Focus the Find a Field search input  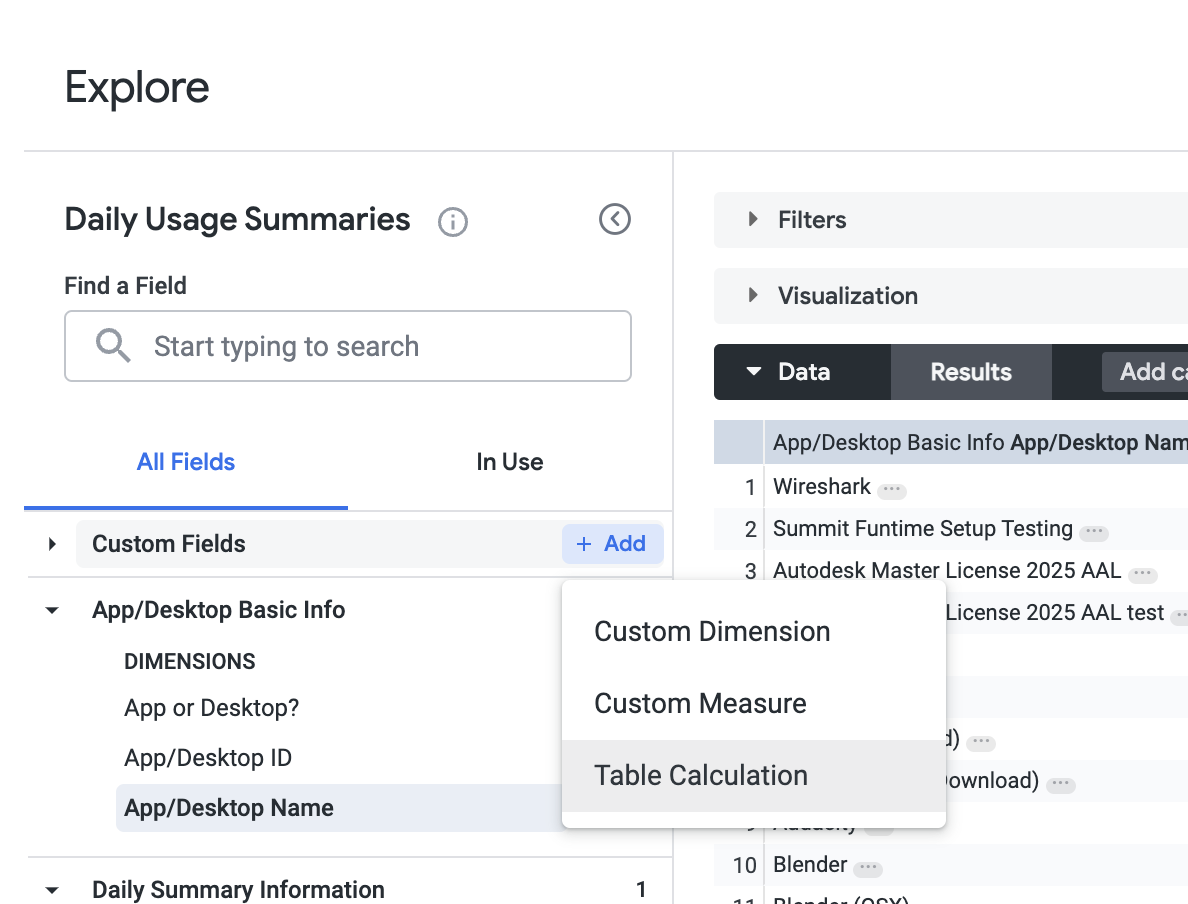pyautogui.click(x=380, y=347)
